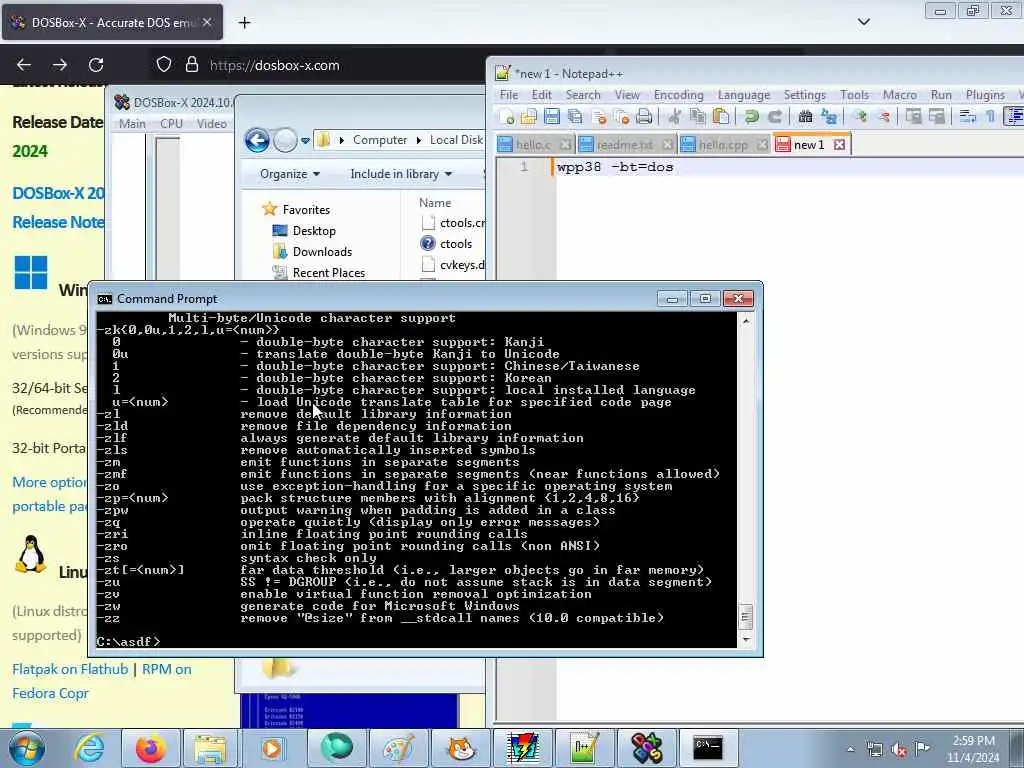Switch to the hello.c tab
The height and width of the screenshot is (768, 1024).
(x=533, y=145)
